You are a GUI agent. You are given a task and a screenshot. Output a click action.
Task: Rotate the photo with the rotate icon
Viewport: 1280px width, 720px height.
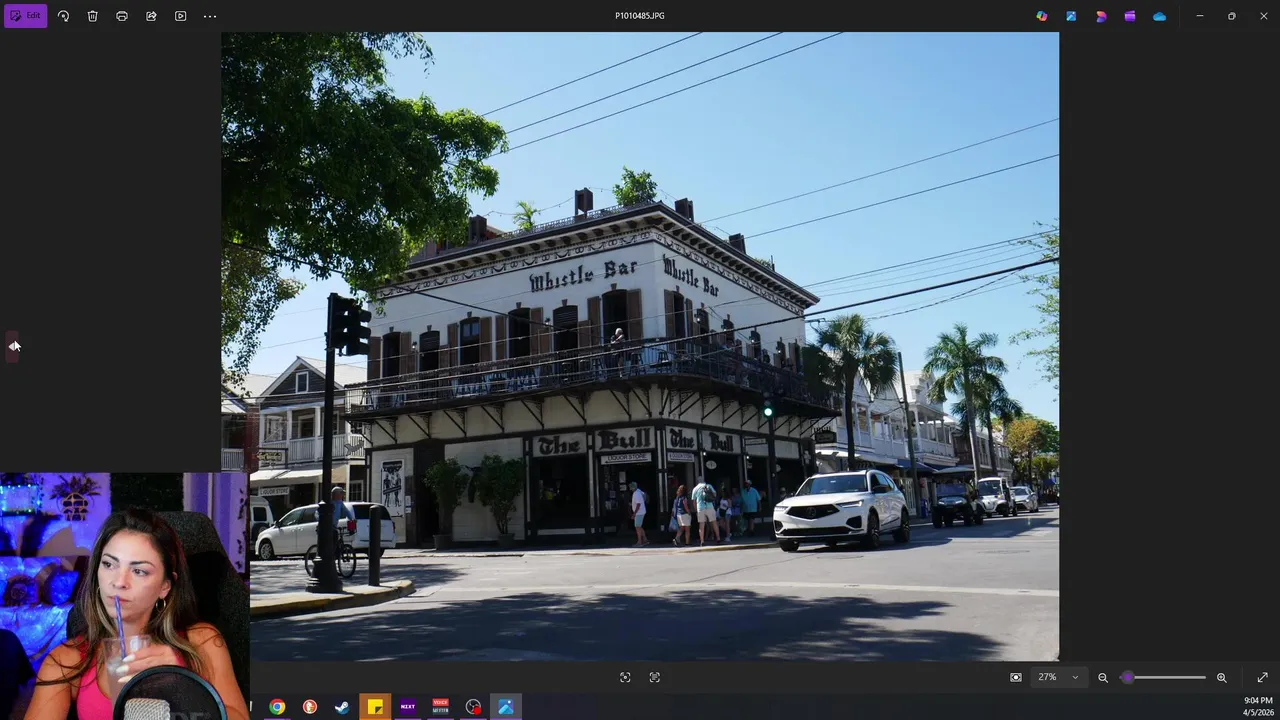(63, 16)
